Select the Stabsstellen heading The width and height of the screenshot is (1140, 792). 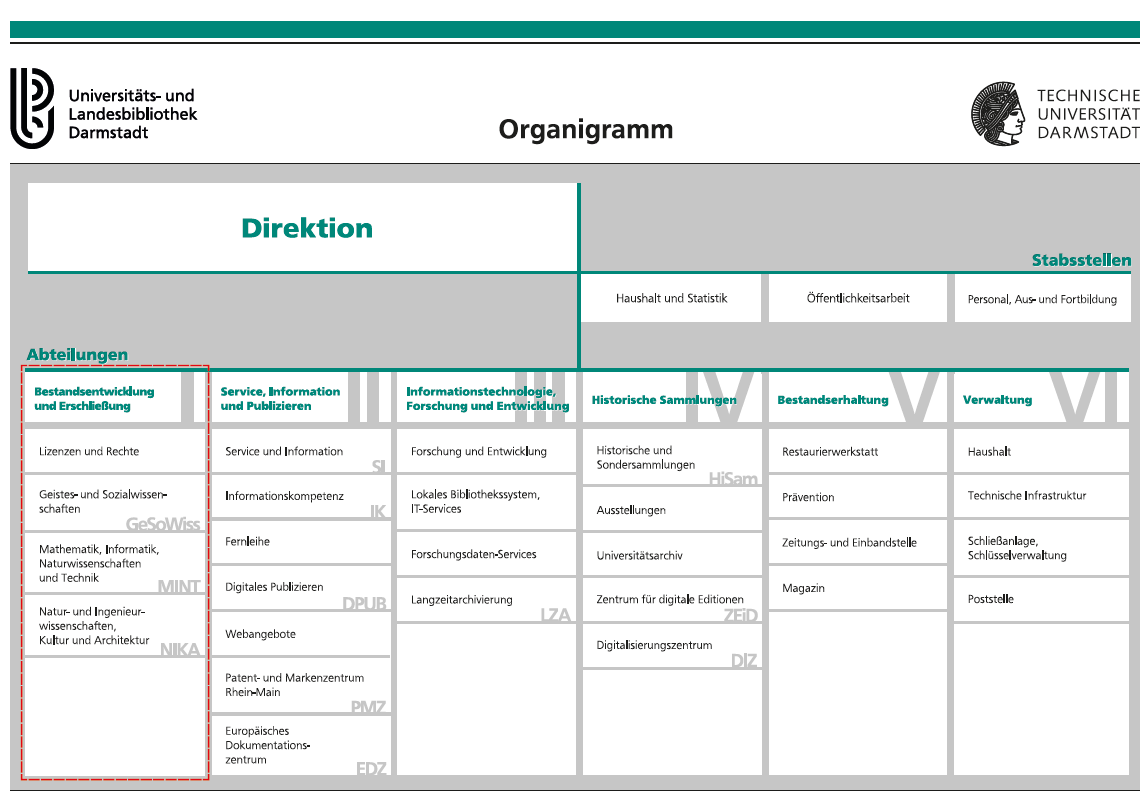[1081, 260]
